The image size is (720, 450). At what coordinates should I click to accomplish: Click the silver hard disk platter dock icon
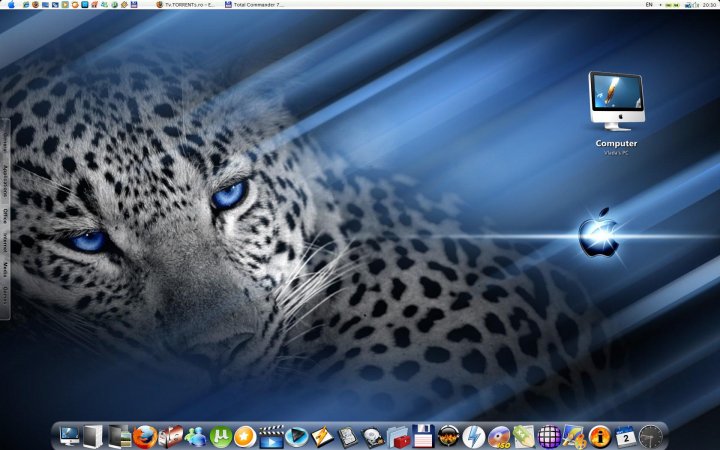pos(373,437)
